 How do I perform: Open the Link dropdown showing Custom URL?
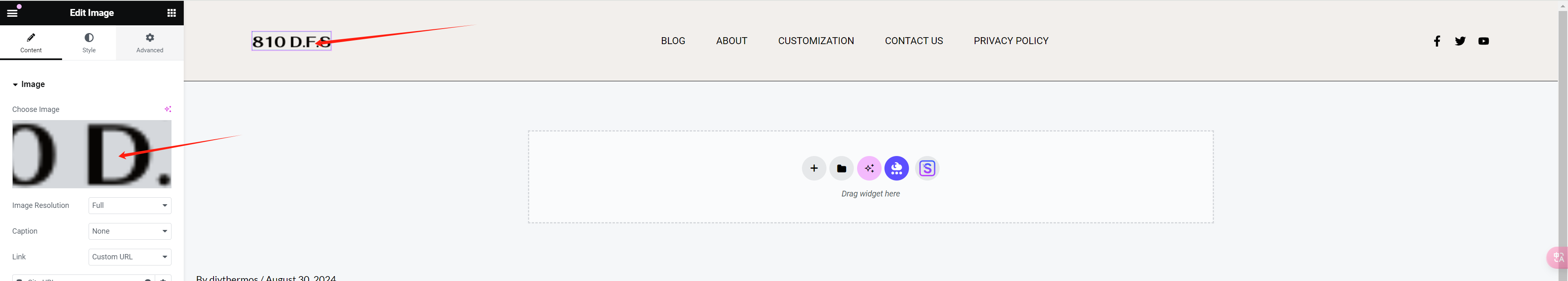coord(129,256)
